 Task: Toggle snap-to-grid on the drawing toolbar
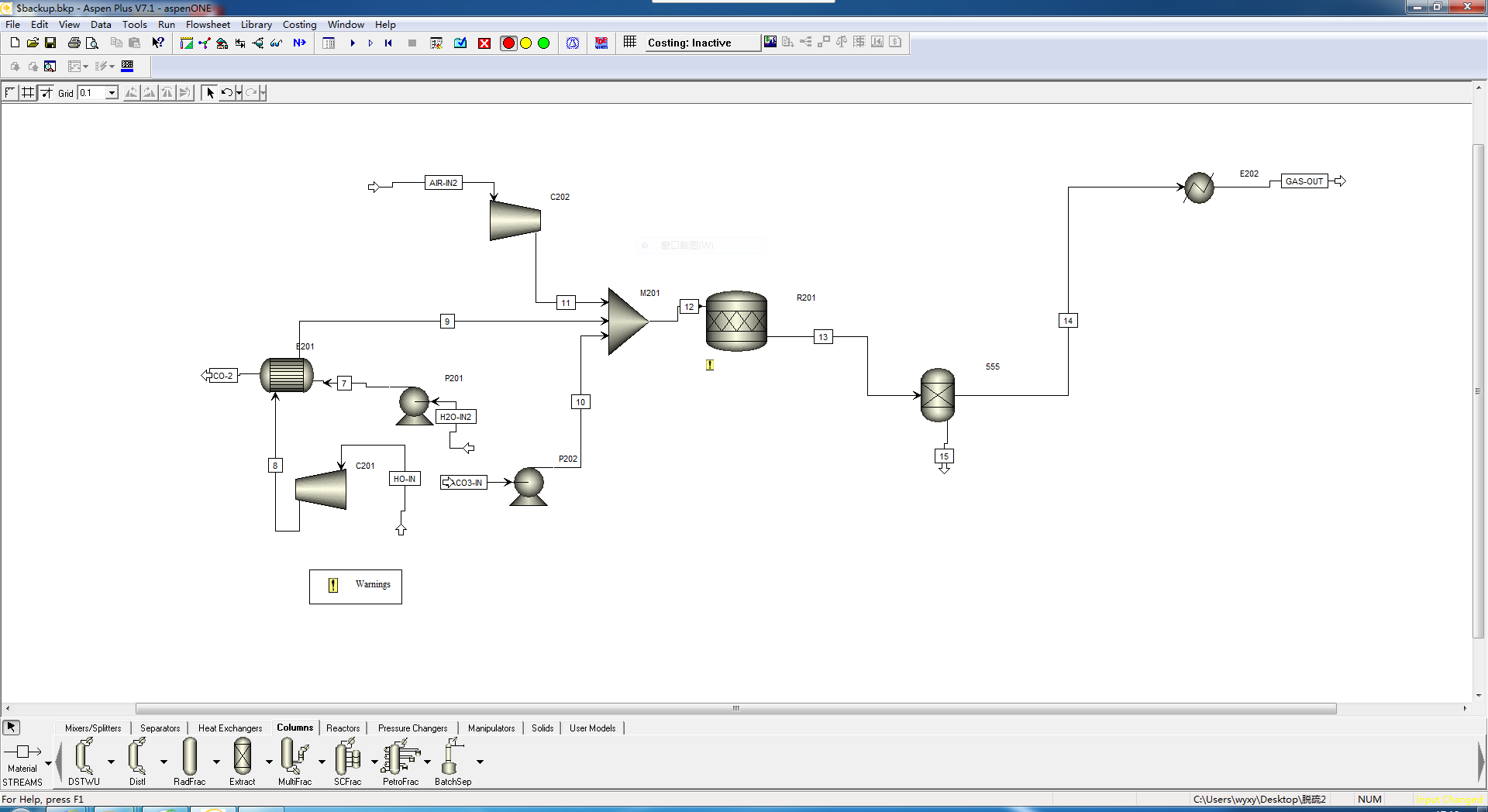46,93
